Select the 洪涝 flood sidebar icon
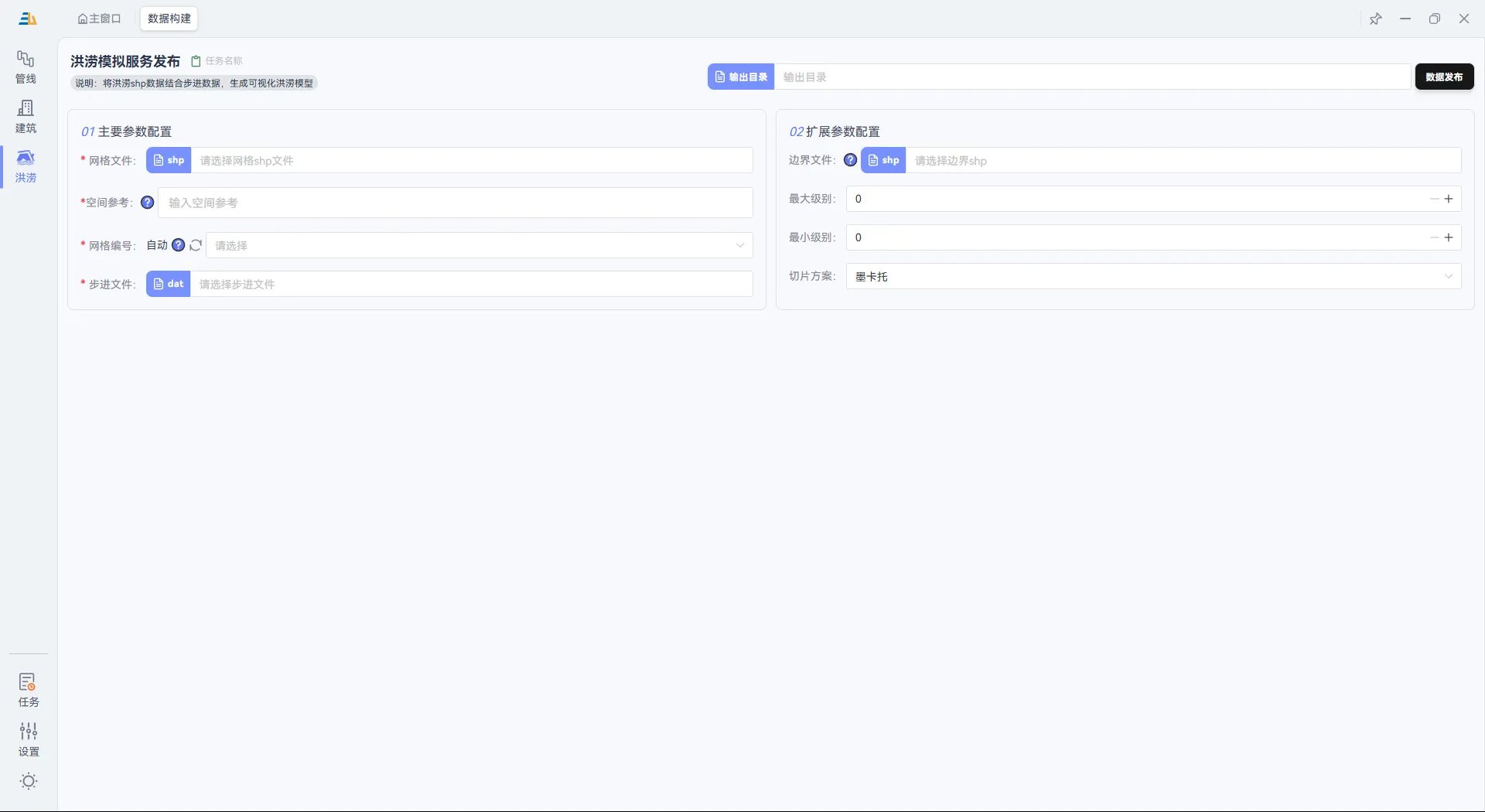This screenshot has height=812, width=1485. (x=26, y=165)
